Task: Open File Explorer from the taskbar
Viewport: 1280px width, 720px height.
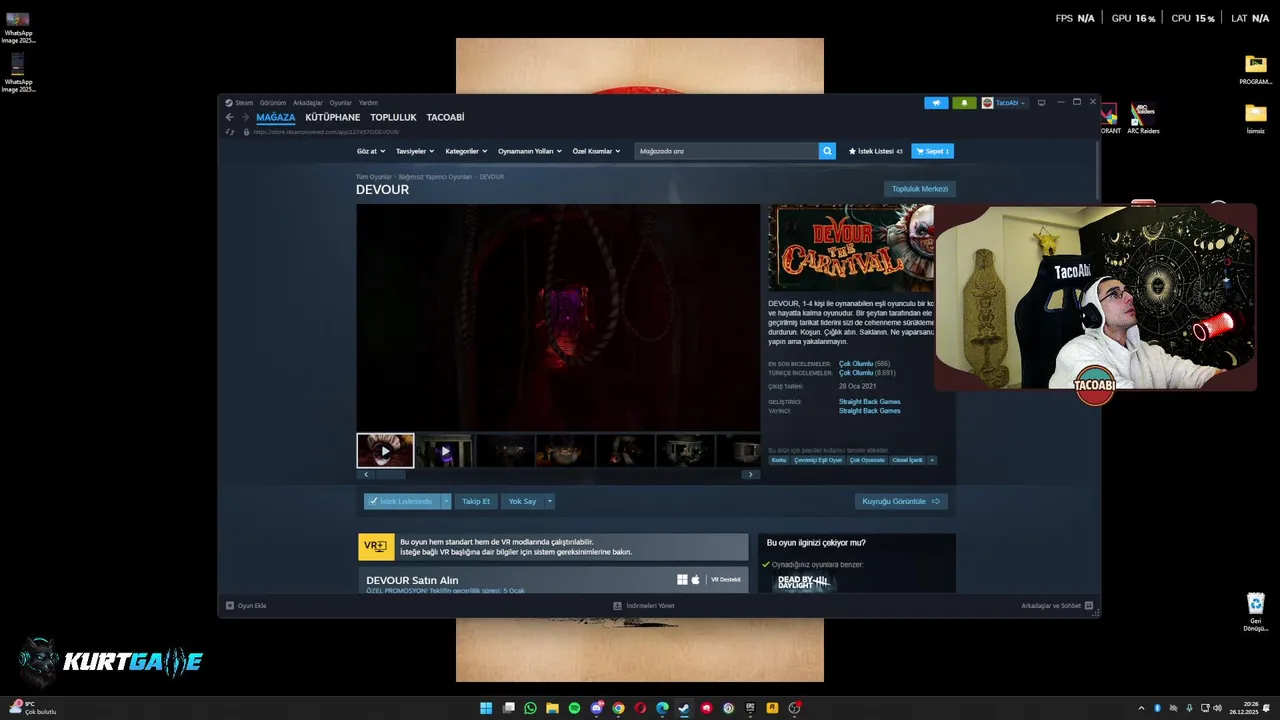Action: pyautogui.click(x=552, y=708)
